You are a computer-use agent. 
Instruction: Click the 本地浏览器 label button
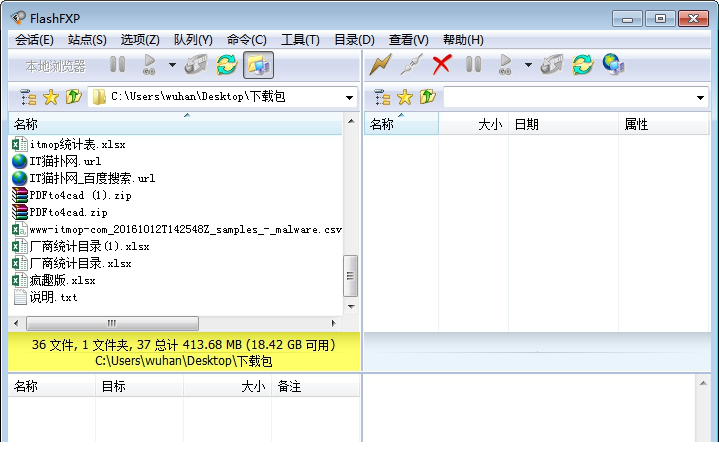click(55, 66)
